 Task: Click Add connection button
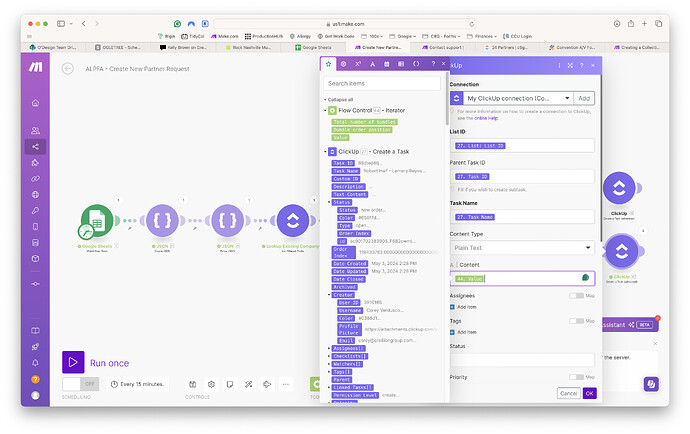point(584,98)
